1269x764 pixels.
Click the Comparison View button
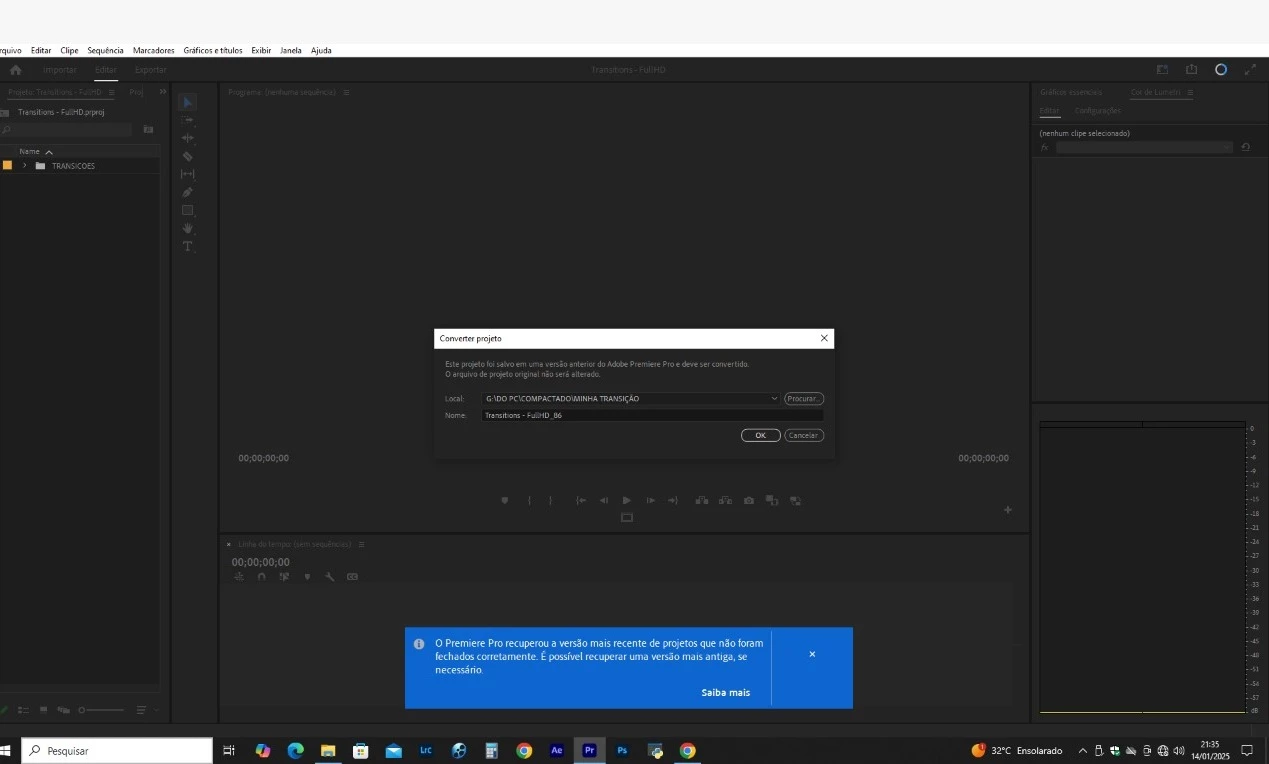772,500
